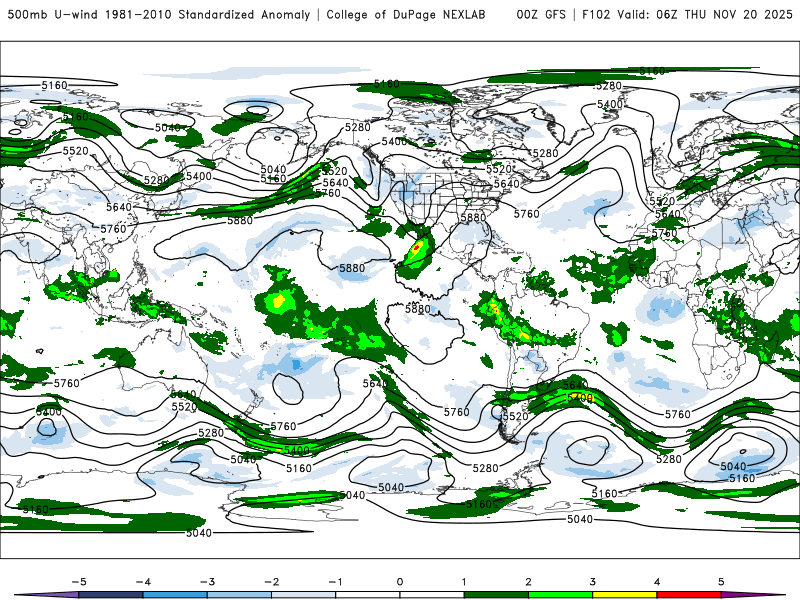This screenshot has width=800, height=600.
Task: Click the yellow 3 to 4 legend segment
Action: (625, 595)
